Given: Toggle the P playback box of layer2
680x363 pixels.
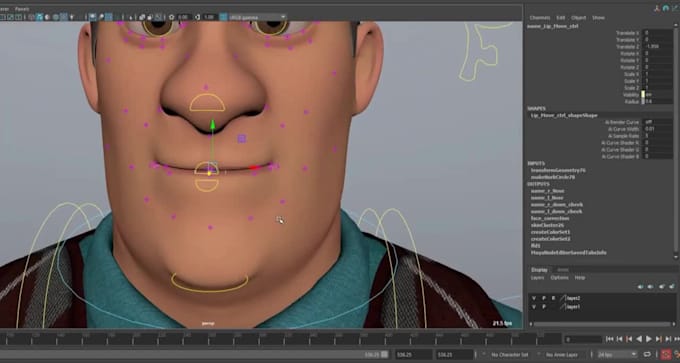Looking at the screenshot, I should (543, 298).
